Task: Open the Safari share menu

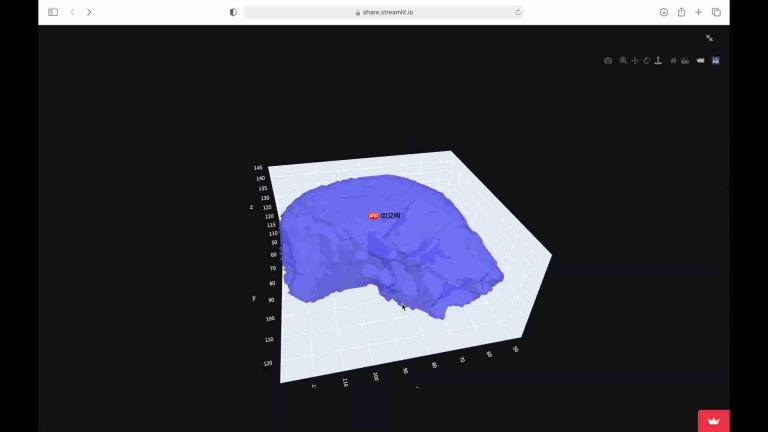Action: click(681, 12)
